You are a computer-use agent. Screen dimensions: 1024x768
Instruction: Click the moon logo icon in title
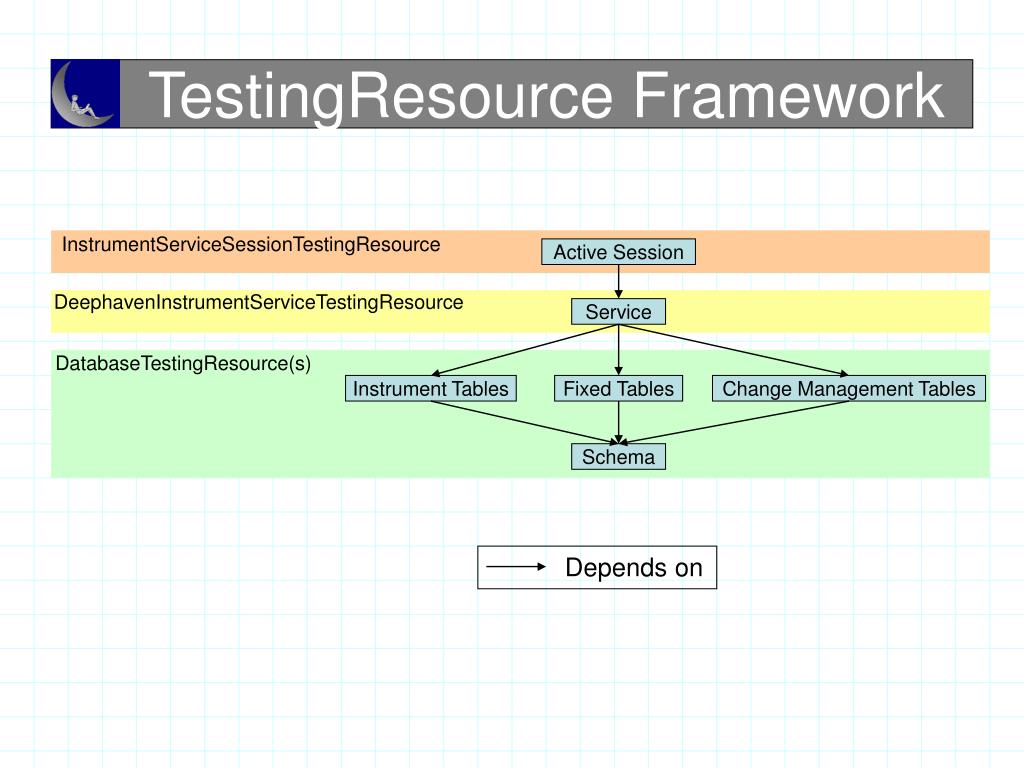pos(86,94)
